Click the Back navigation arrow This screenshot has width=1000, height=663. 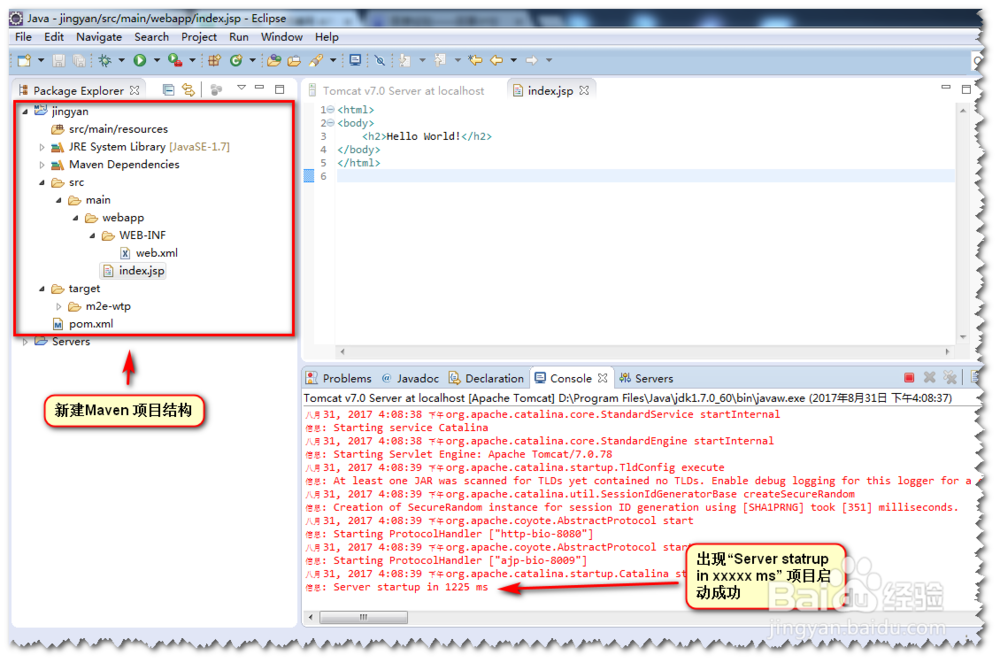point(496,61)
